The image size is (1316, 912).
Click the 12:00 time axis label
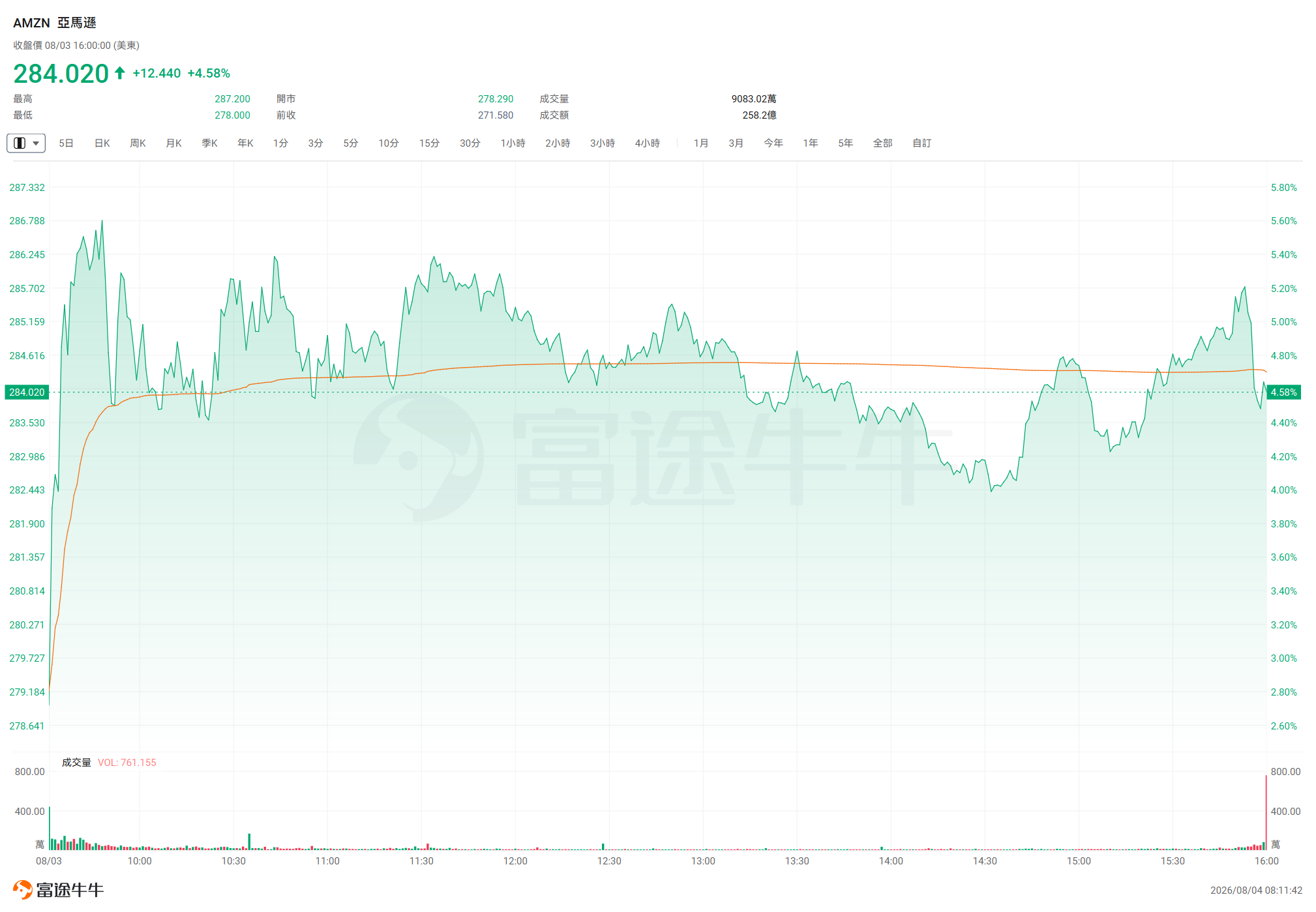coord(515,861)
